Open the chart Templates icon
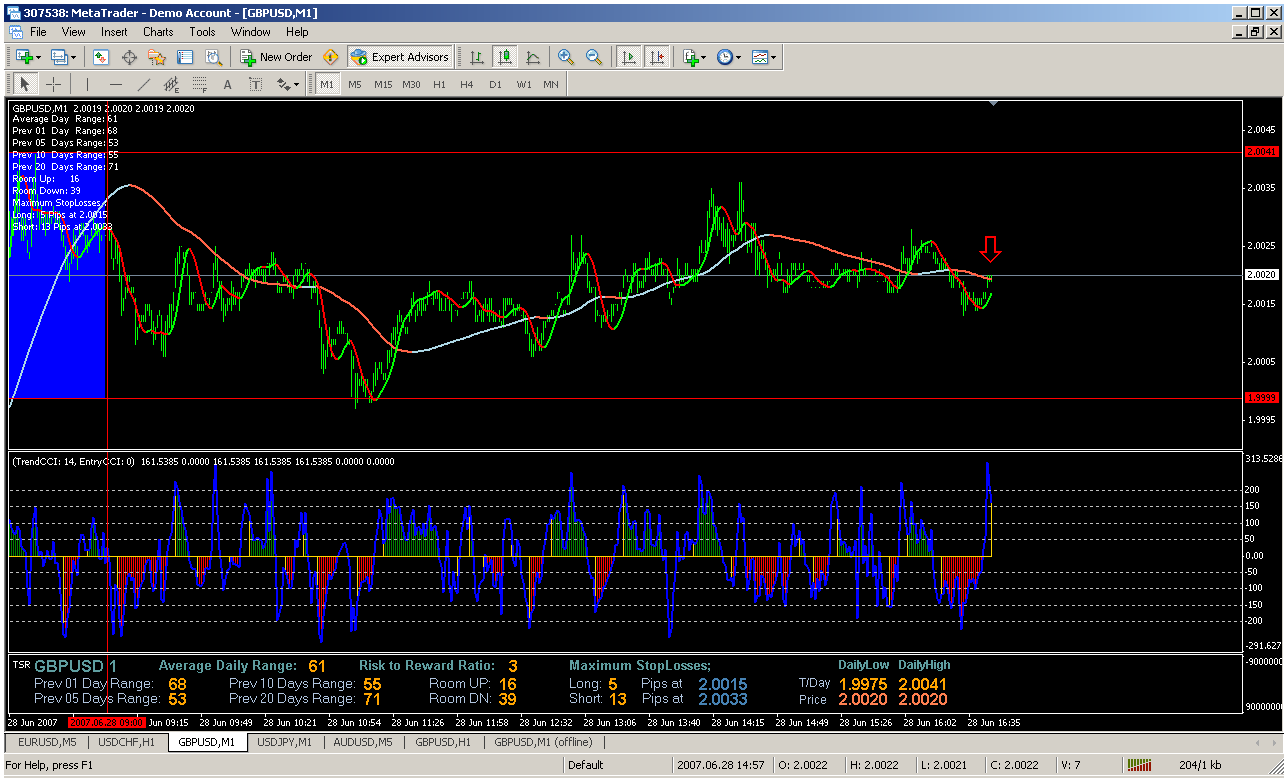 760,57
